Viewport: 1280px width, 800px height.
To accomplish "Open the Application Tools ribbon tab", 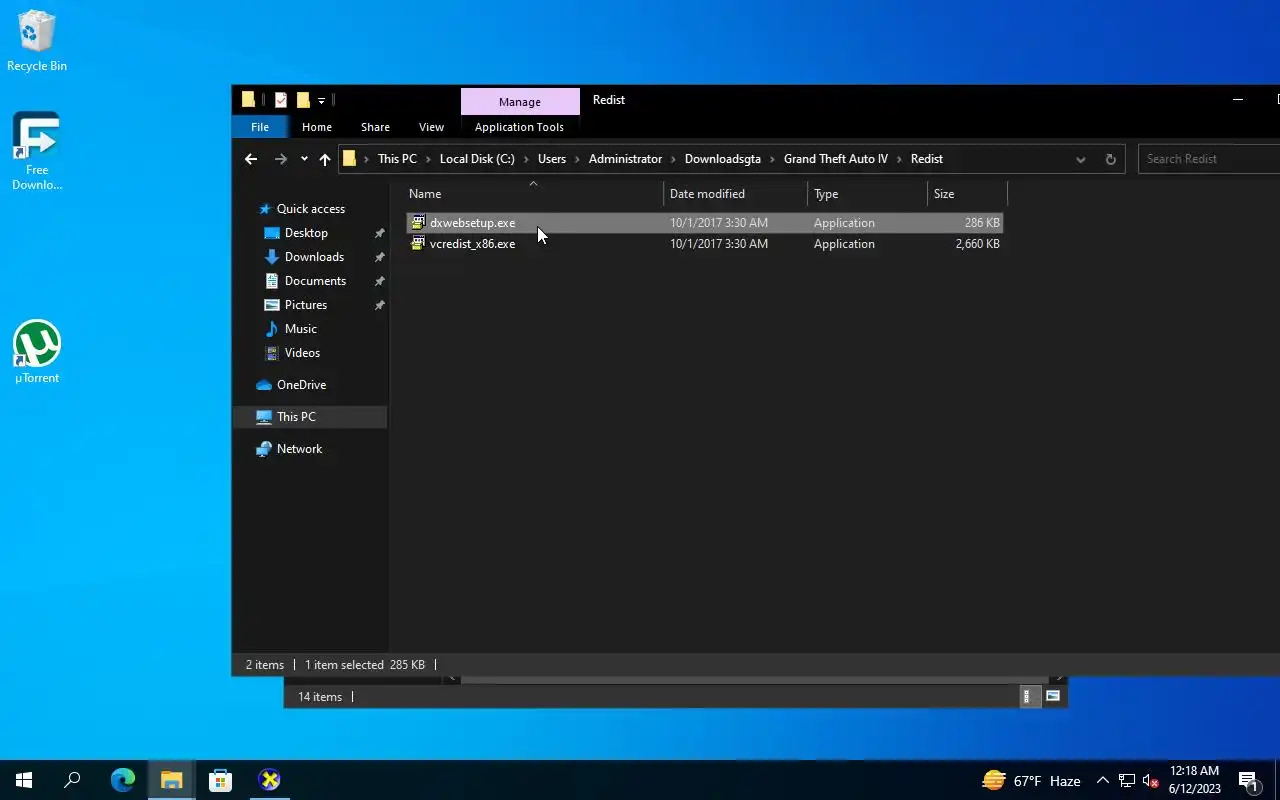I will click(519, 127).
